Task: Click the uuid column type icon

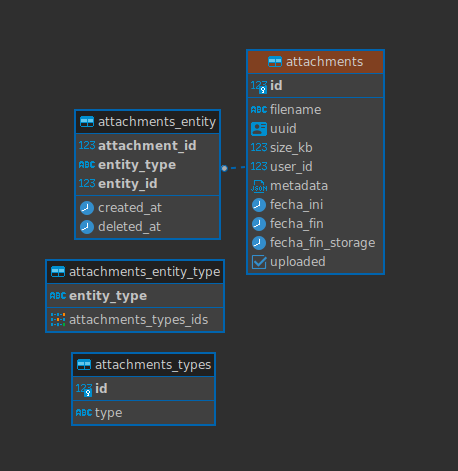Action: click(x=259, y=129)
